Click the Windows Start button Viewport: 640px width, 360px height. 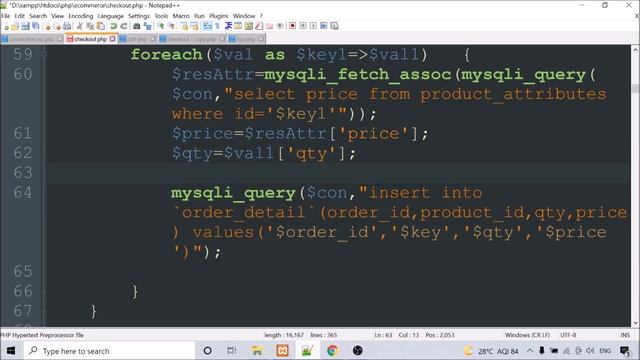(x=11, y=351)
